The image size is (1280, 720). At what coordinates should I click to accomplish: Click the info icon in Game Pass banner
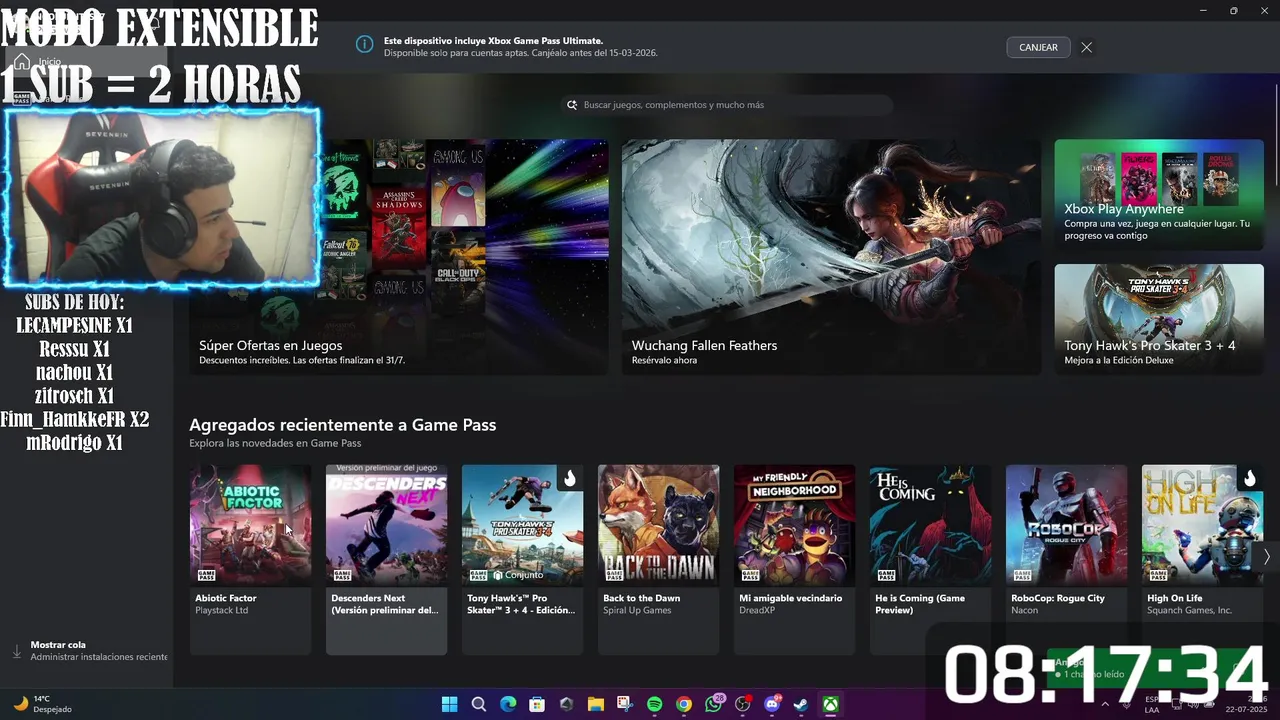(364, 44)
